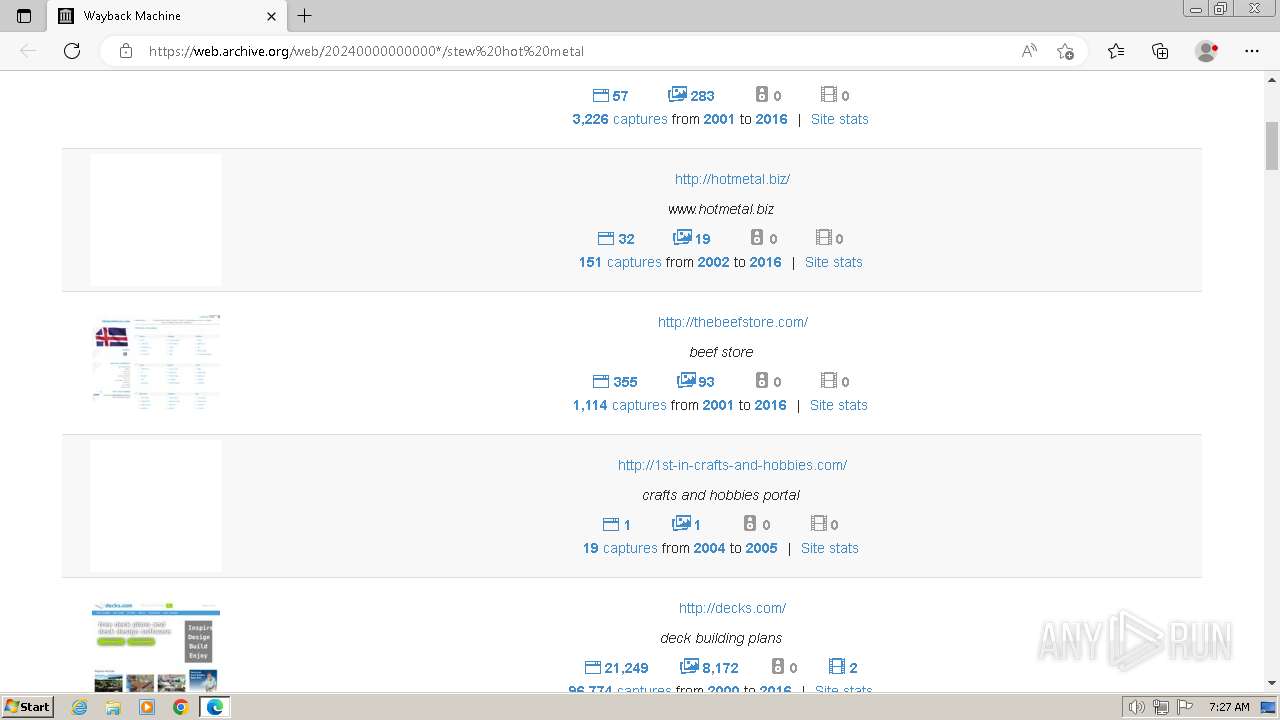Open webpage count 355 for thebeefstore.com
The width and height of the screenshot is (1280, 720).
[x=615, y=381]
